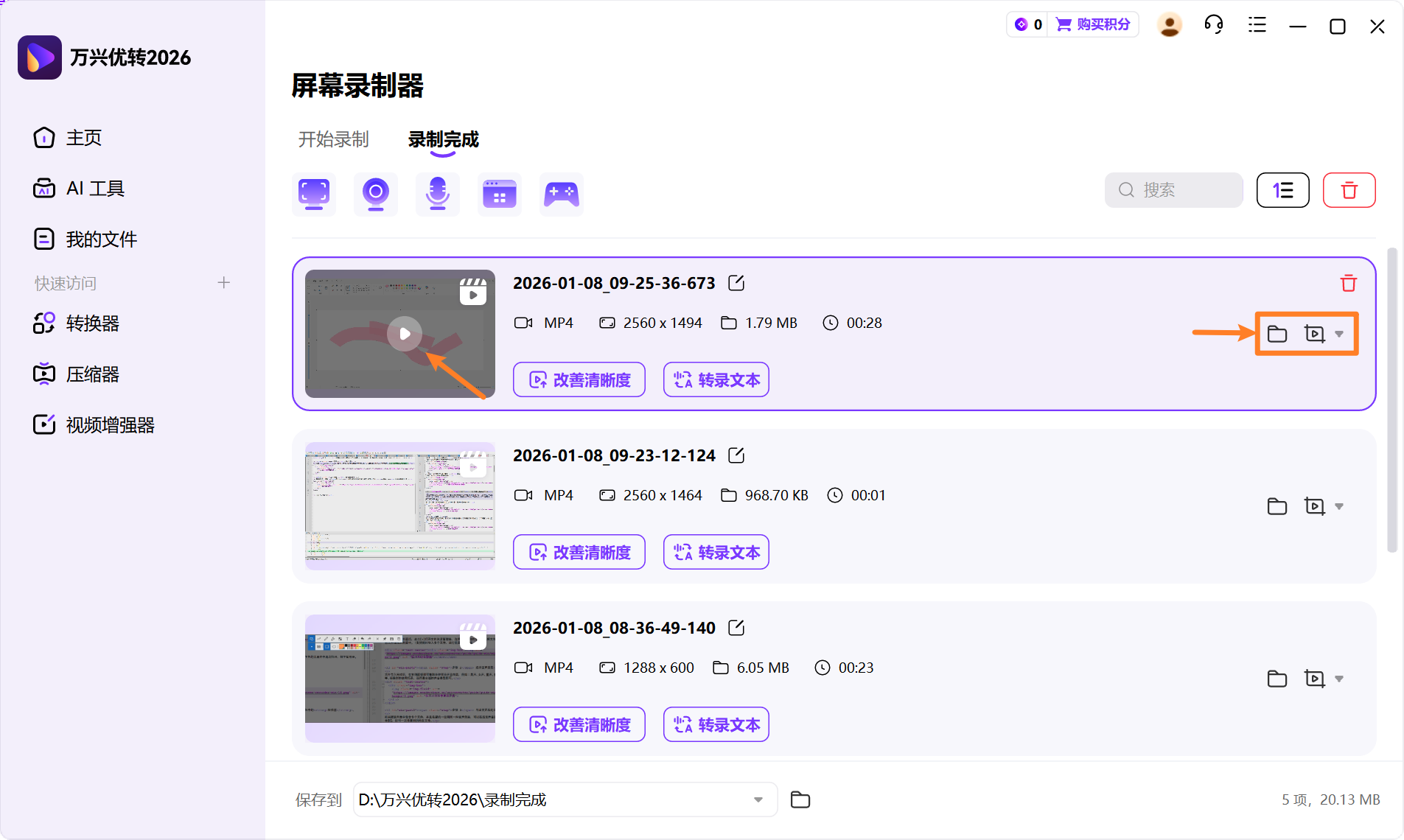This screenshot has height=840, width=1404.
Task: Open the 视频增强器 tool in sidebar
Action: [109, 424]
